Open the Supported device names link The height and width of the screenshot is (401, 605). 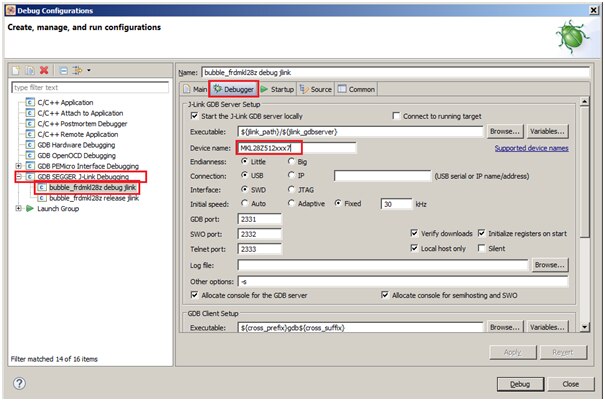point(531,148)
